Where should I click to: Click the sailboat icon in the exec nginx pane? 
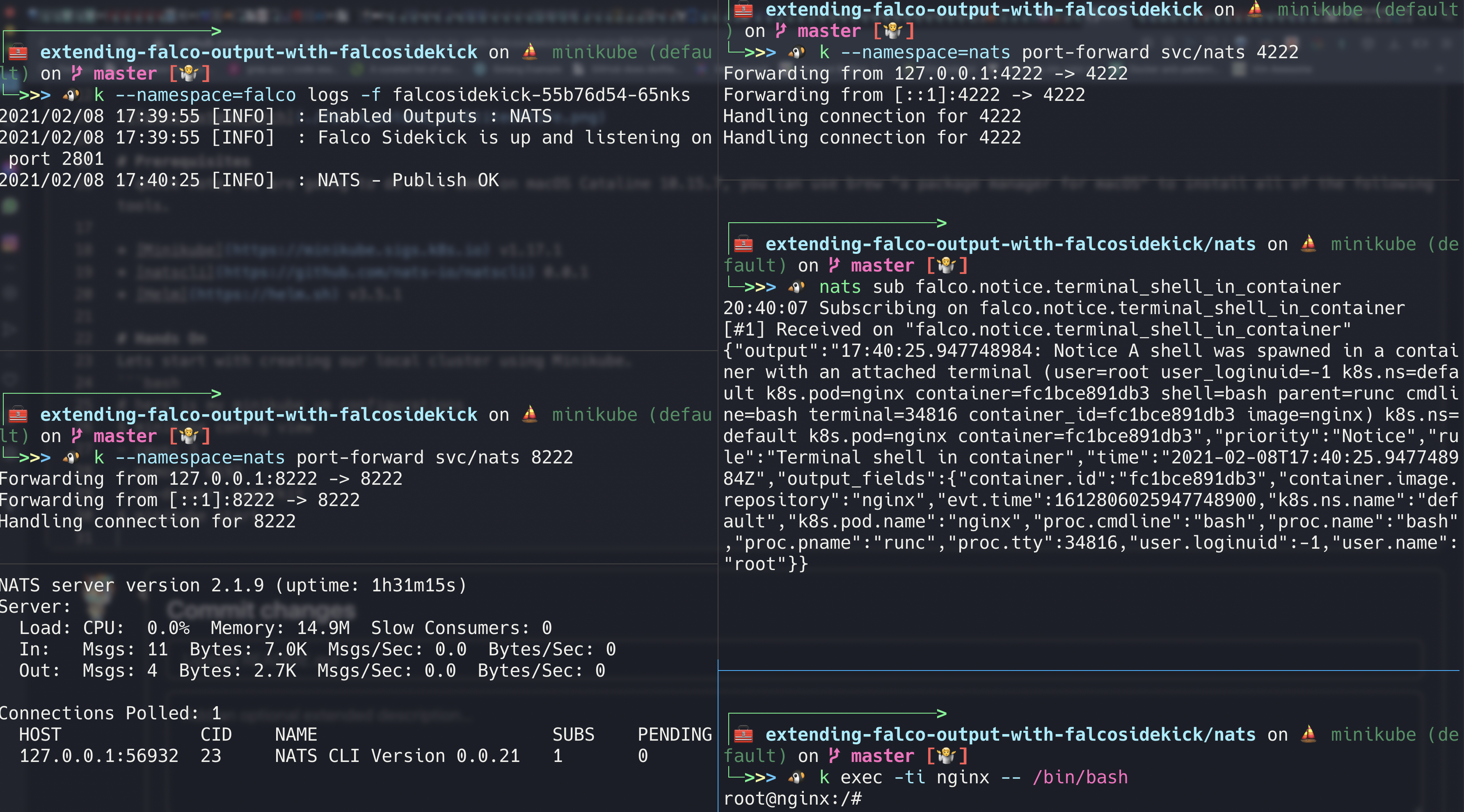1308,734
